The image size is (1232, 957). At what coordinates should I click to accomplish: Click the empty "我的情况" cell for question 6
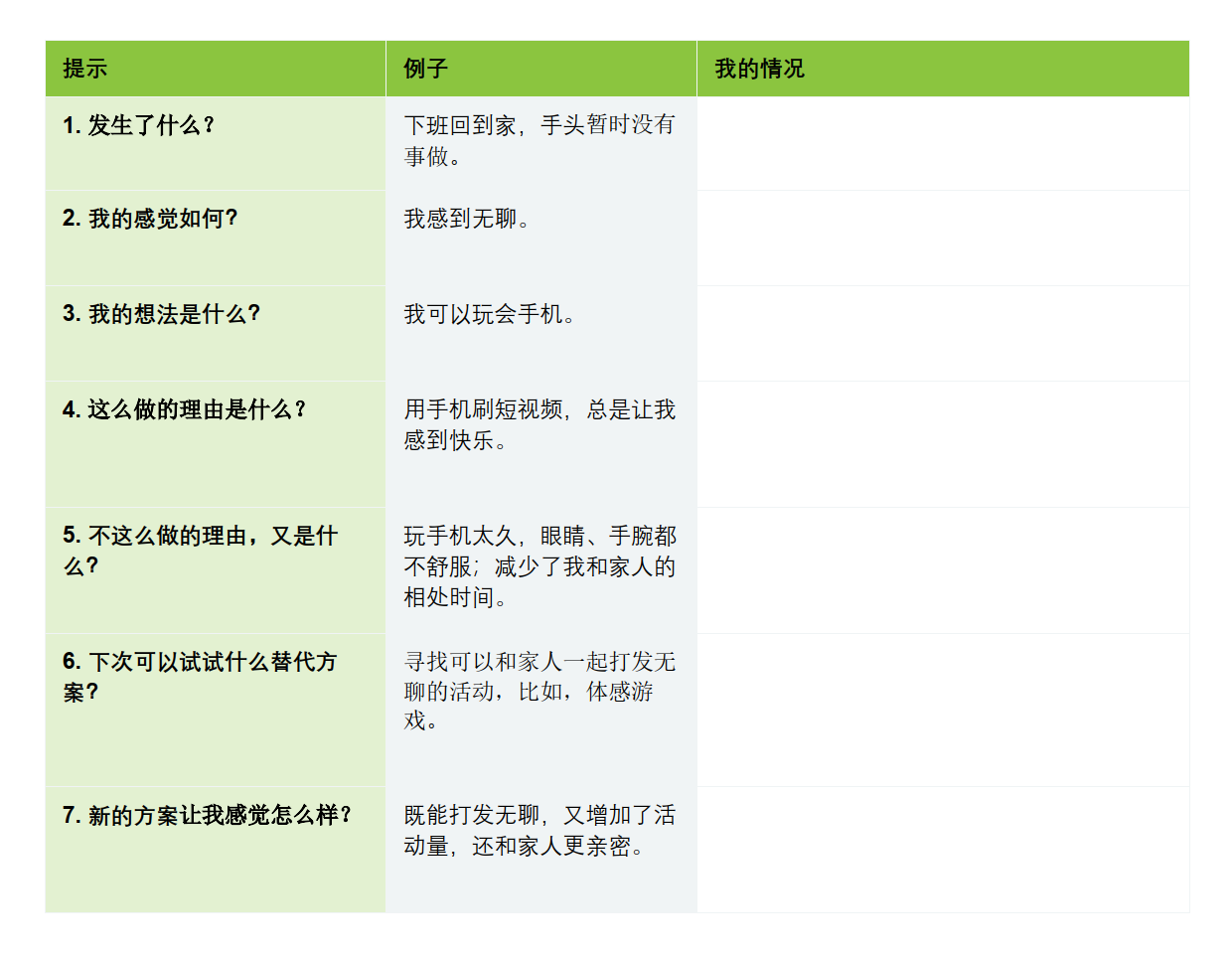pyautogui.click(x=943, y=711)
